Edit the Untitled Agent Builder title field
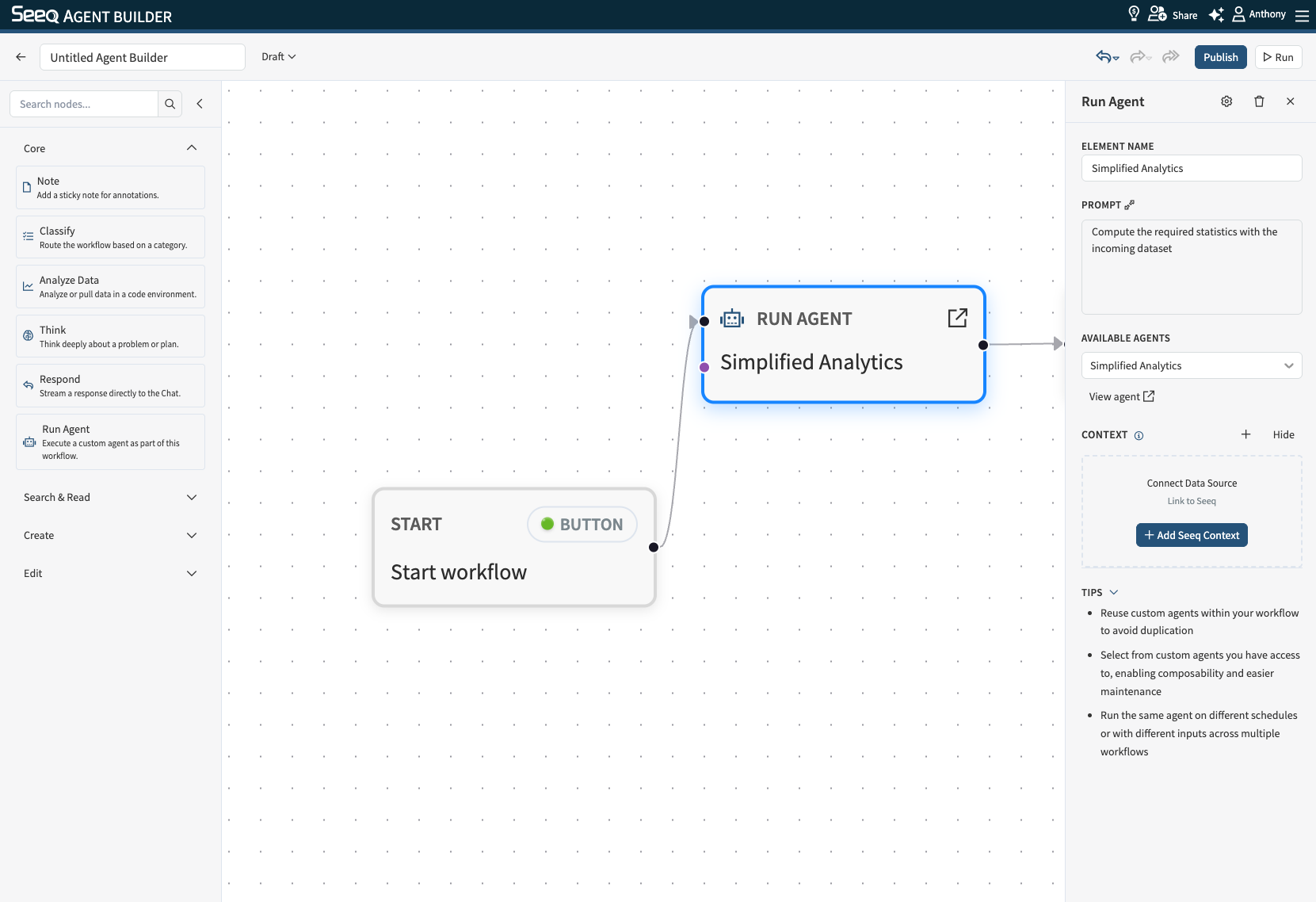This screenshot has width=1316, height=902. click(x=142, y=57)
